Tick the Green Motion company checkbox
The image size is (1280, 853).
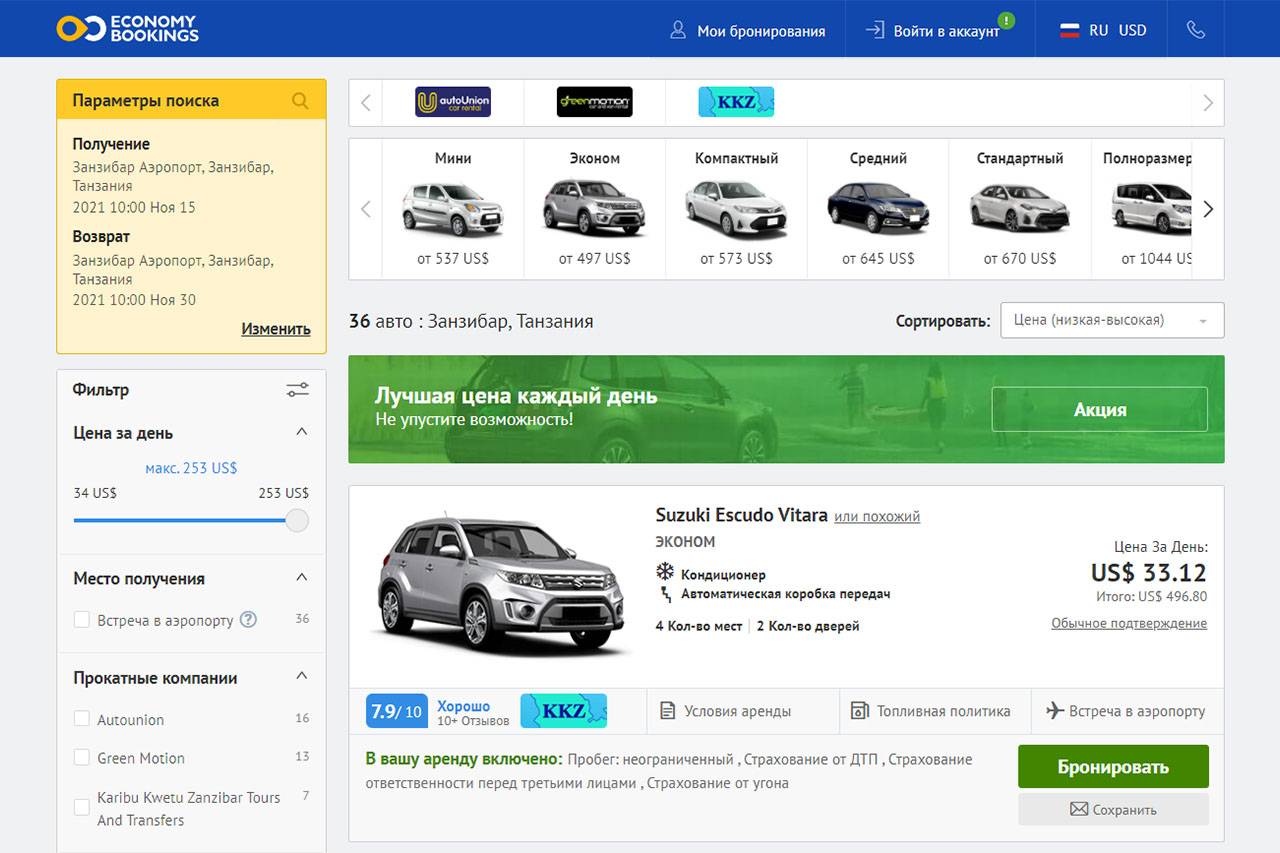tap(82, 758)
